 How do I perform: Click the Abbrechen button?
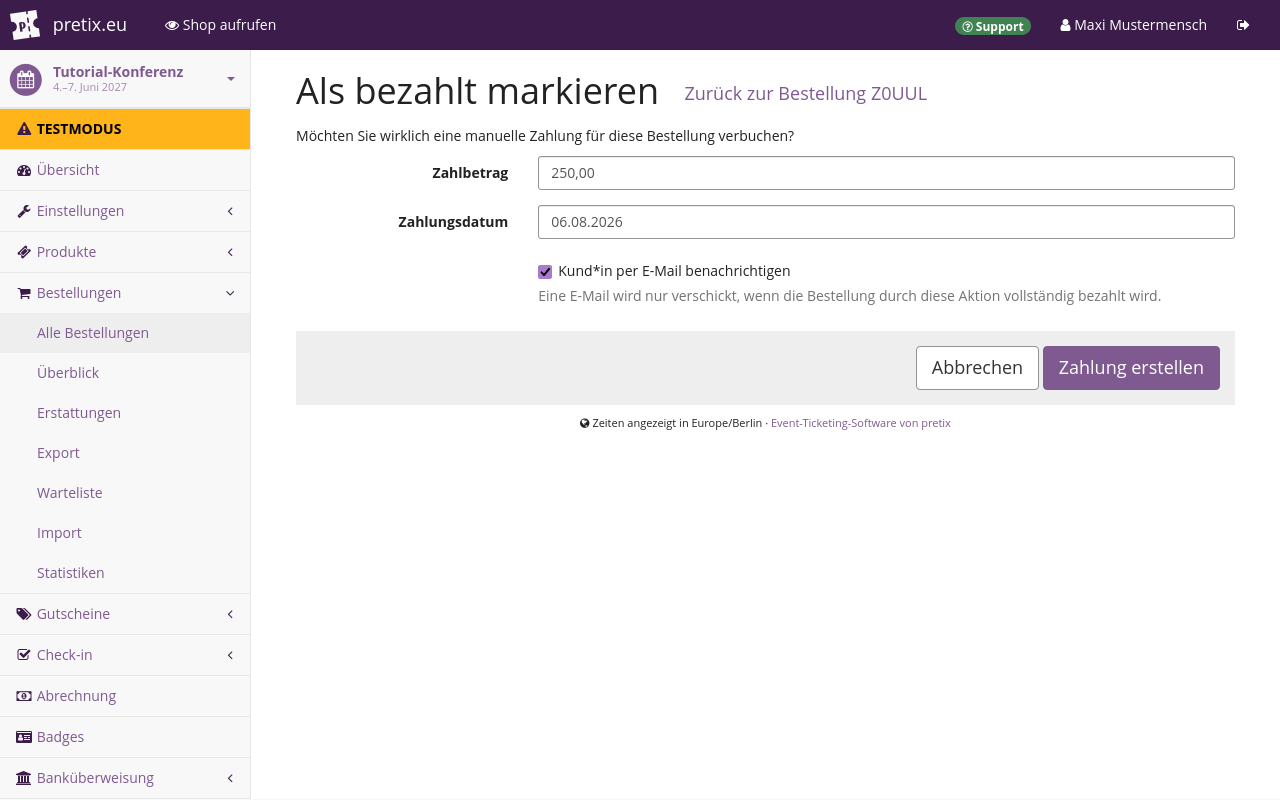click(977, 368)
